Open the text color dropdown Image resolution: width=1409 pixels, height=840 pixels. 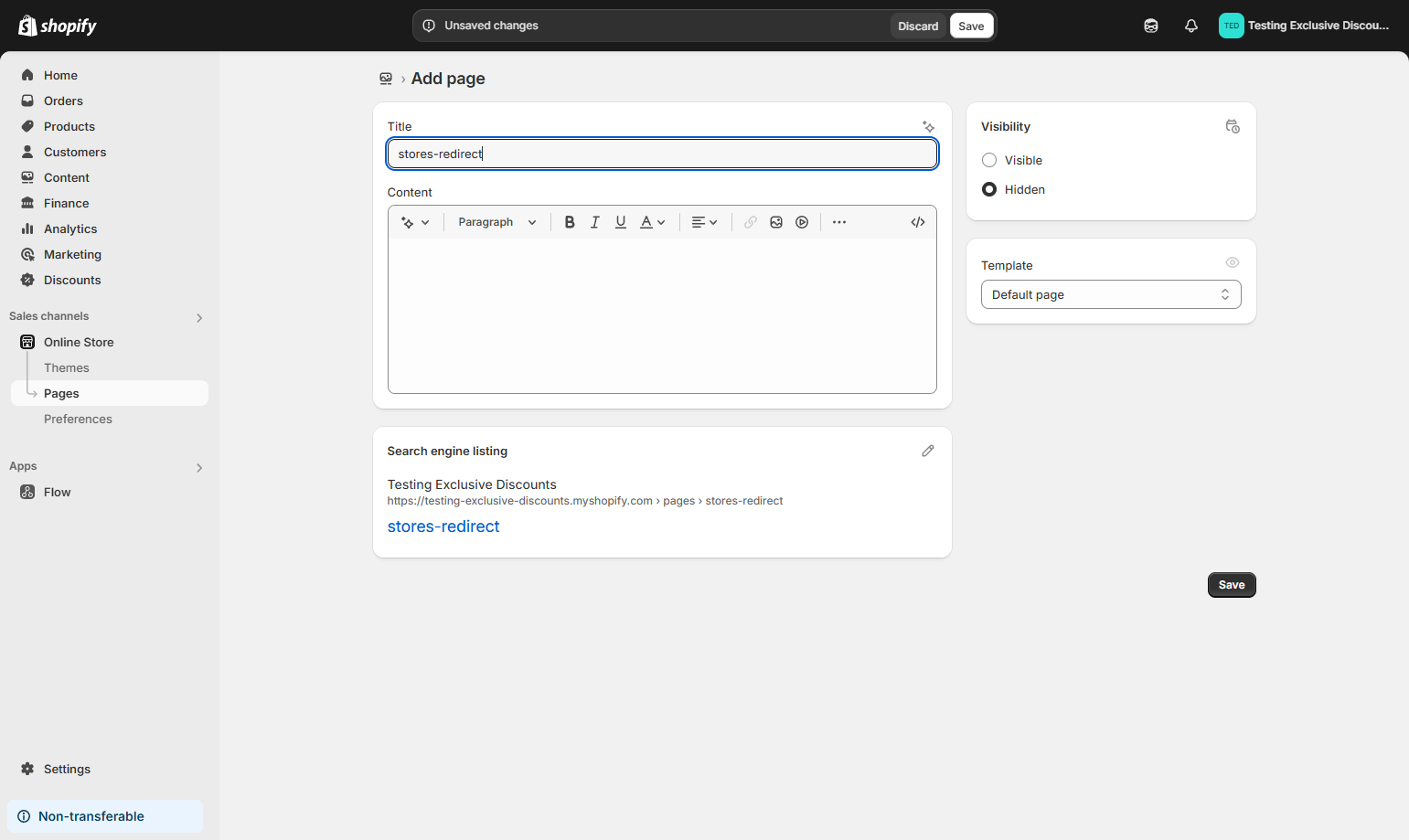pyautogui.click(x=653, y=222)
